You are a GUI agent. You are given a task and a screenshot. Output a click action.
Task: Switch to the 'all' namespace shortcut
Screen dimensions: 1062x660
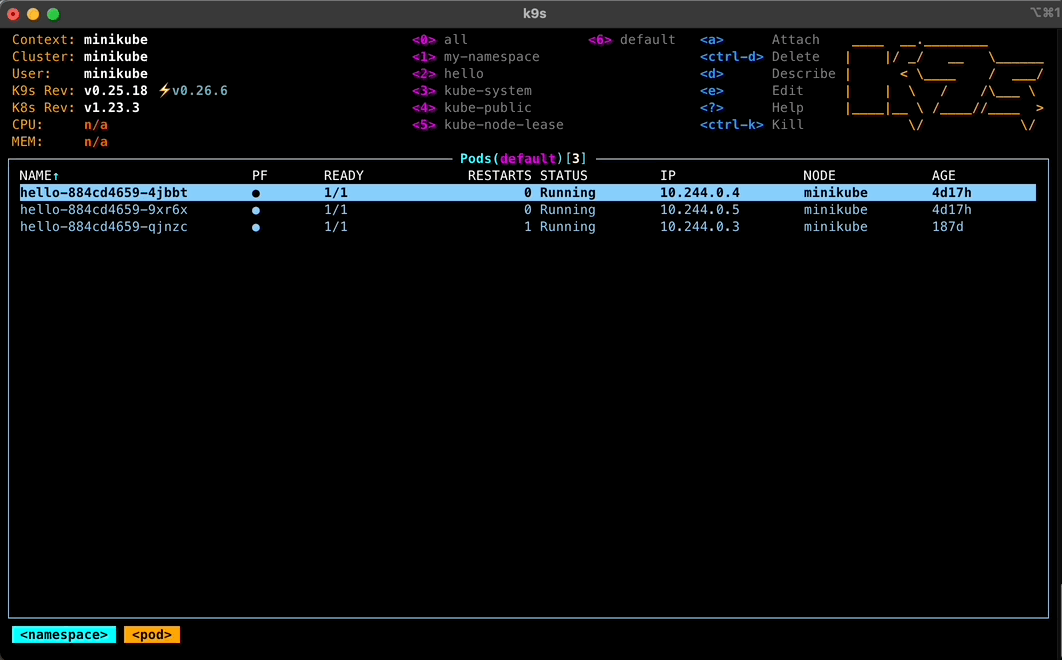point(440,40)
